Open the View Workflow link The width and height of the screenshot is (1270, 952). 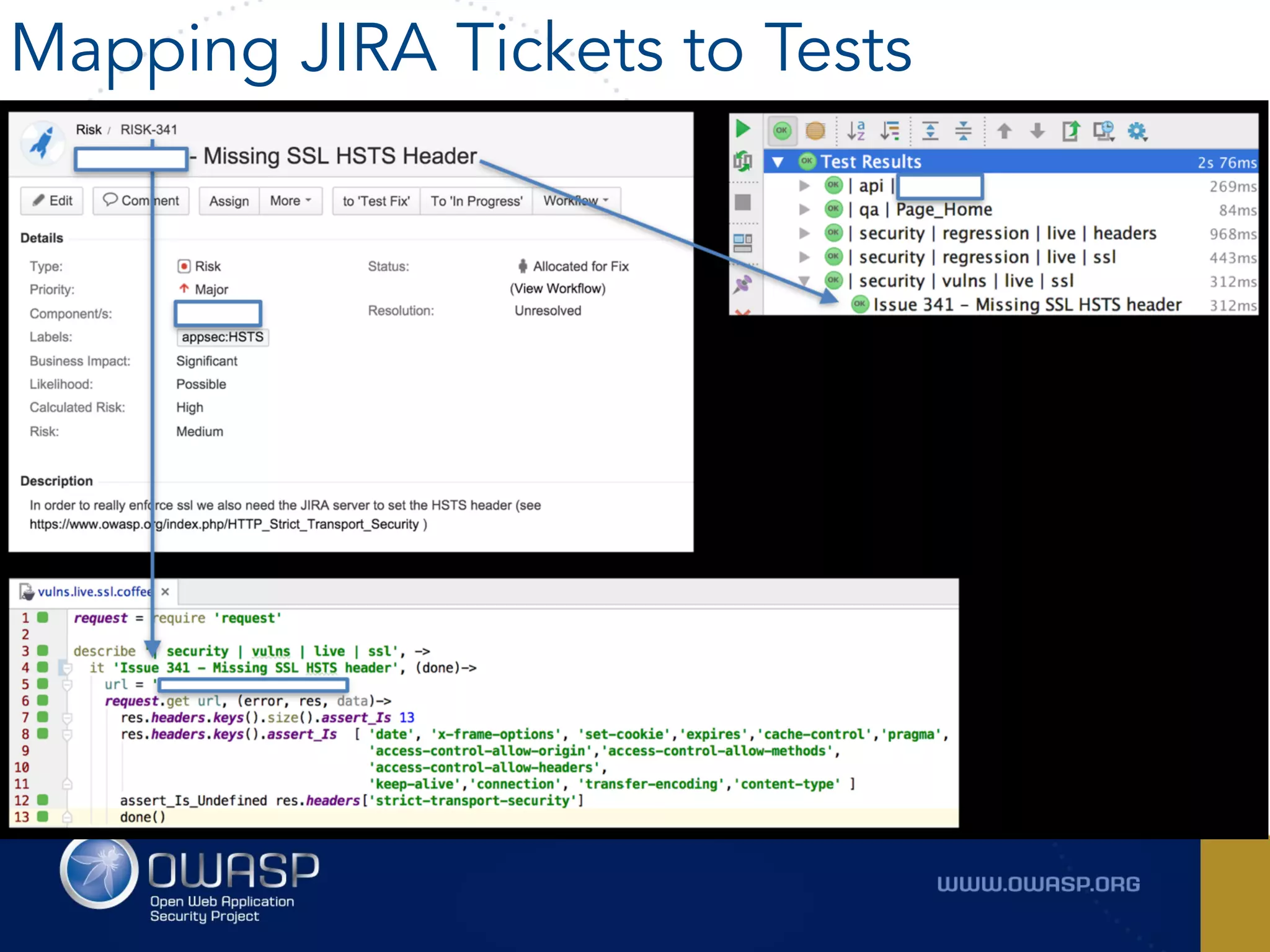(557, 288)
